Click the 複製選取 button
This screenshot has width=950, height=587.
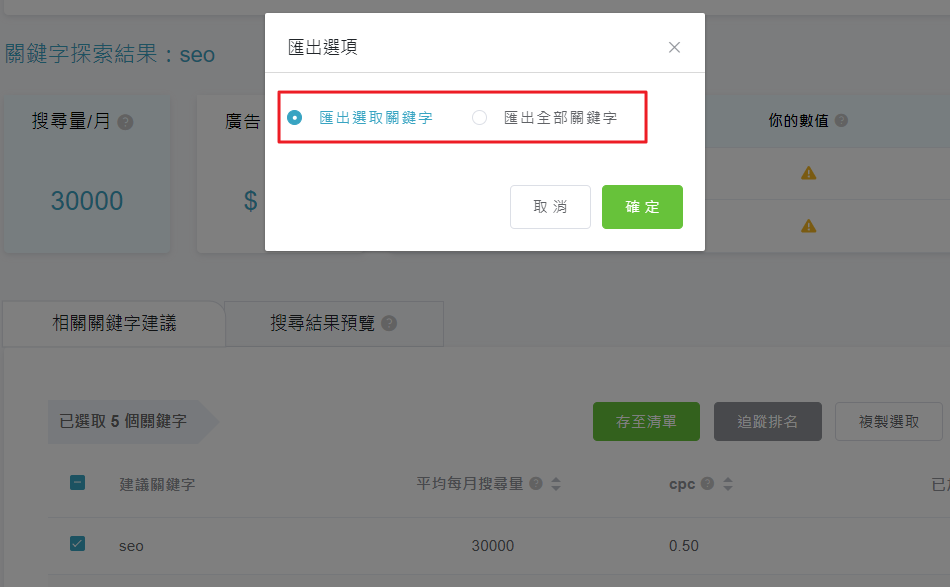[x=889, y=422]
